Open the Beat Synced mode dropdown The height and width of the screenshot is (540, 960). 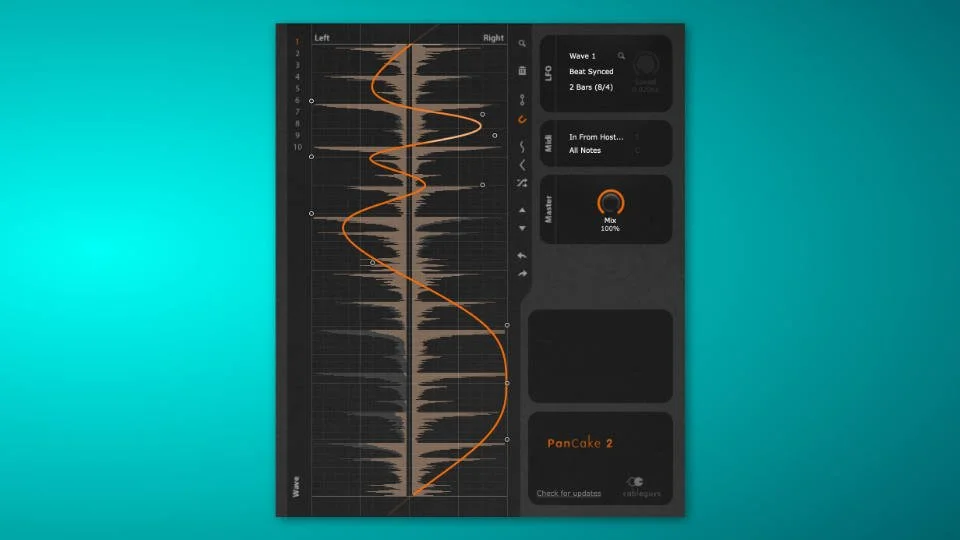[591, 72]
